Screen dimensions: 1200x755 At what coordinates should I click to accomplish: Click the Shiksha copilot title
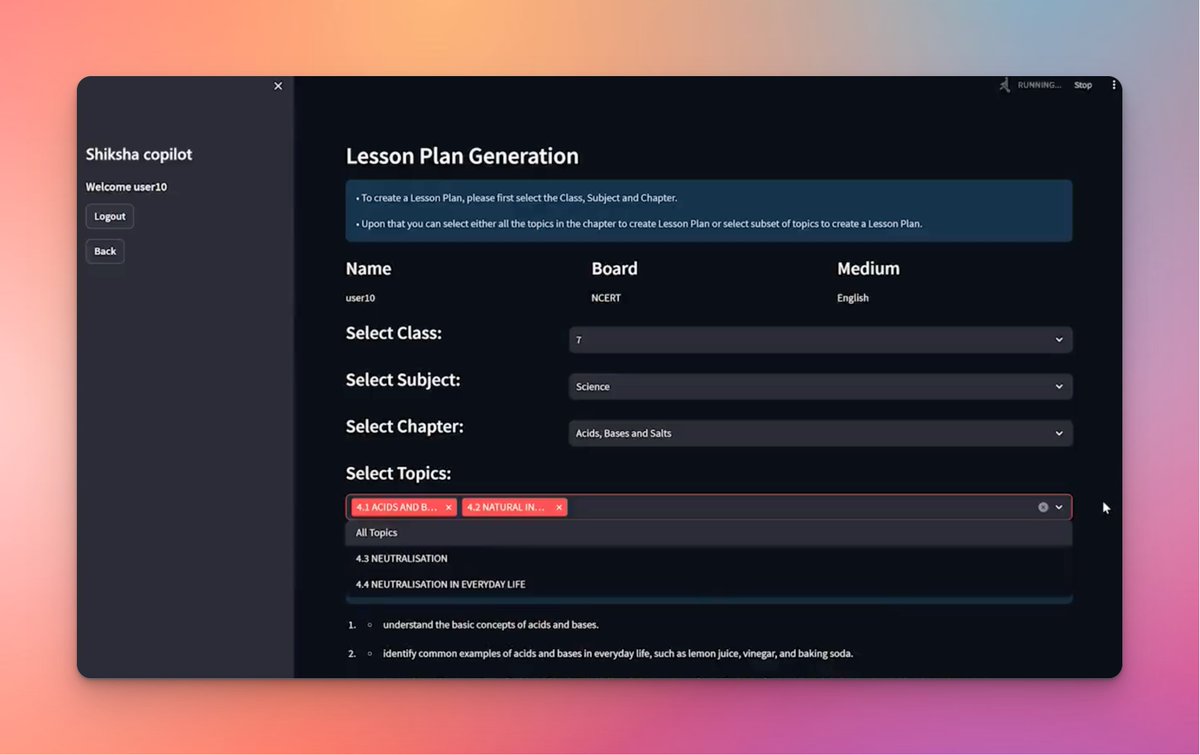click(139, 154)
